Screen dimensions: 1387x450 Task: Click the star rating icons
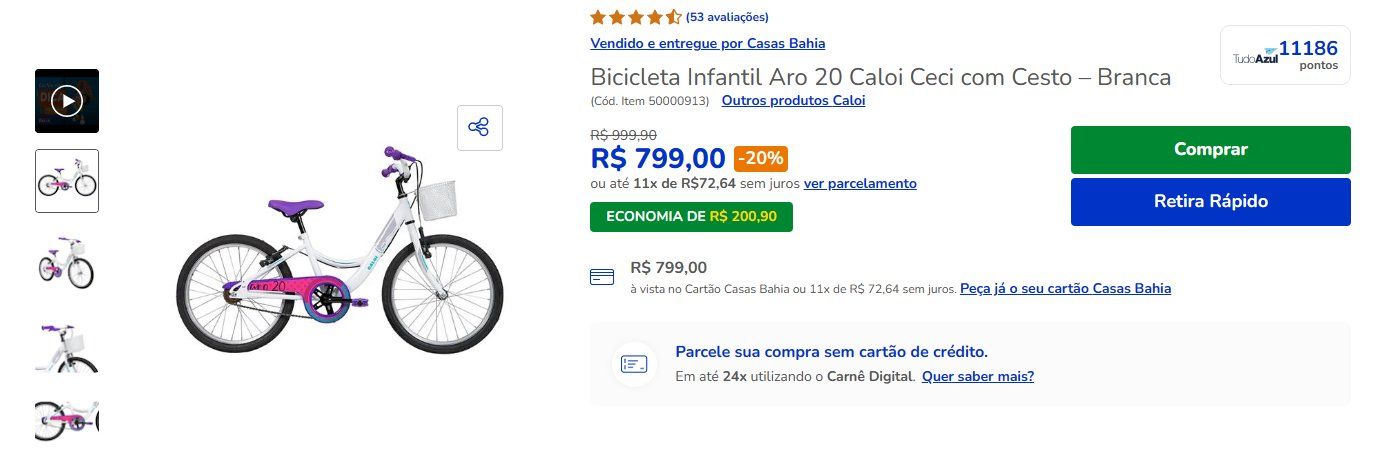tap(635, 17)
